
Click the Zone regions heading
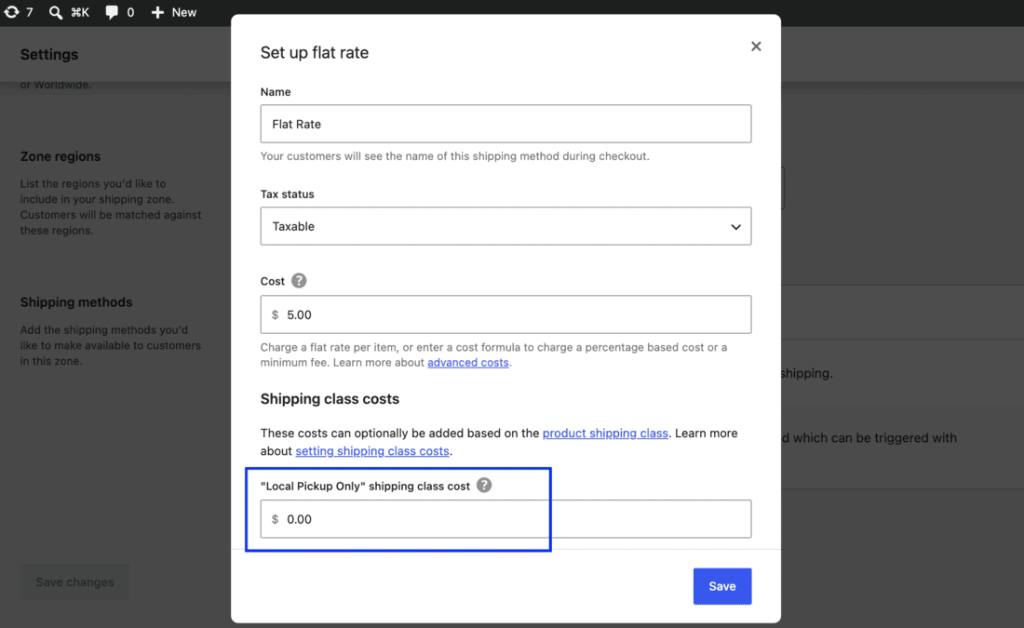60,157
